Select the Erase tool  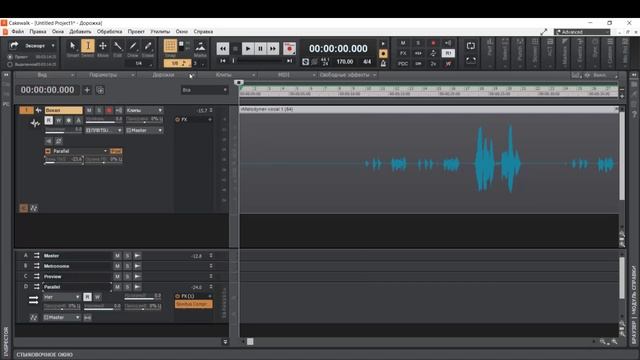[x=148, y=47]
